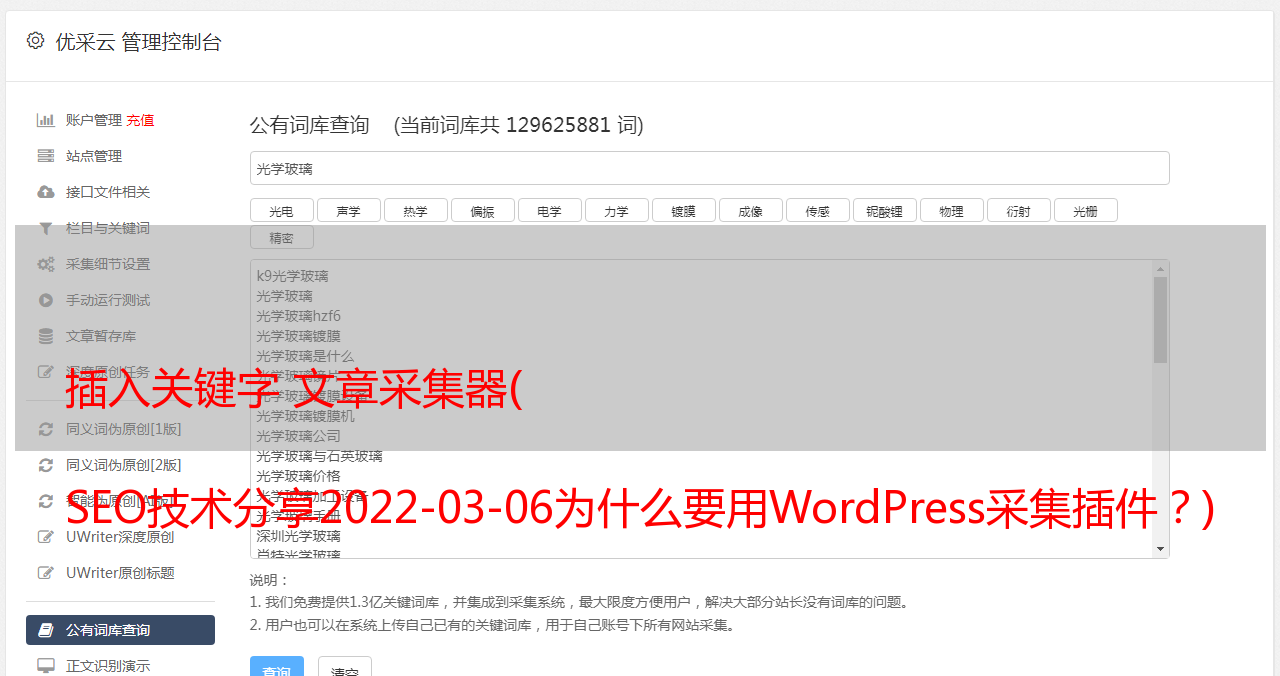1280x676 pixels.
Task: Click the play icon for 手动运行测试
Action: point(46,300)
